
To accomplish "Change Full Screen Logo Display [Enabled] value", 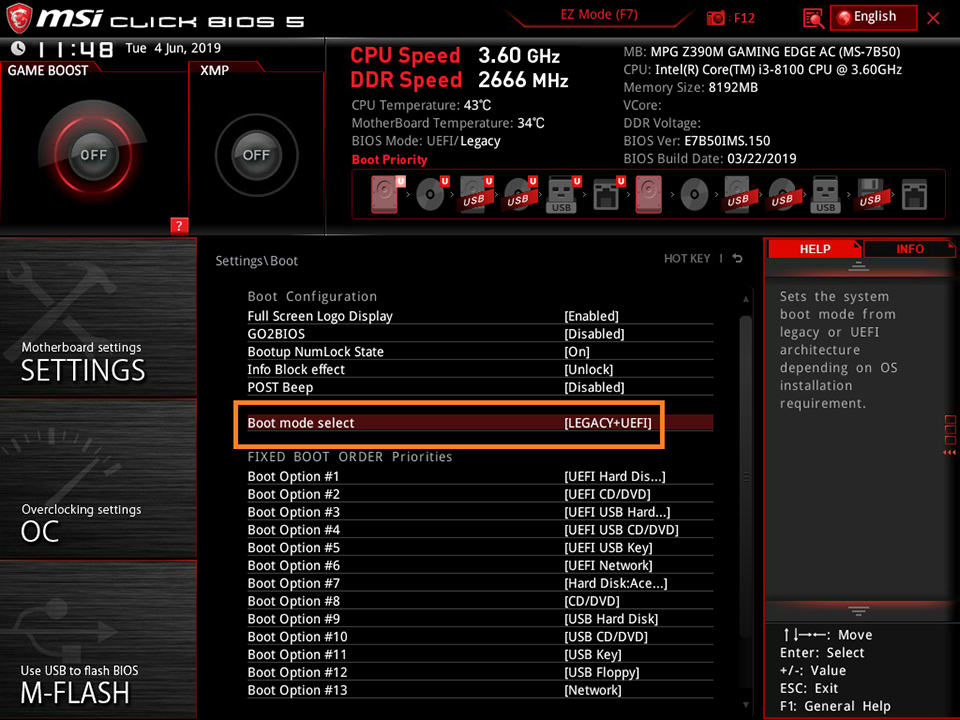I will [591, 317].
